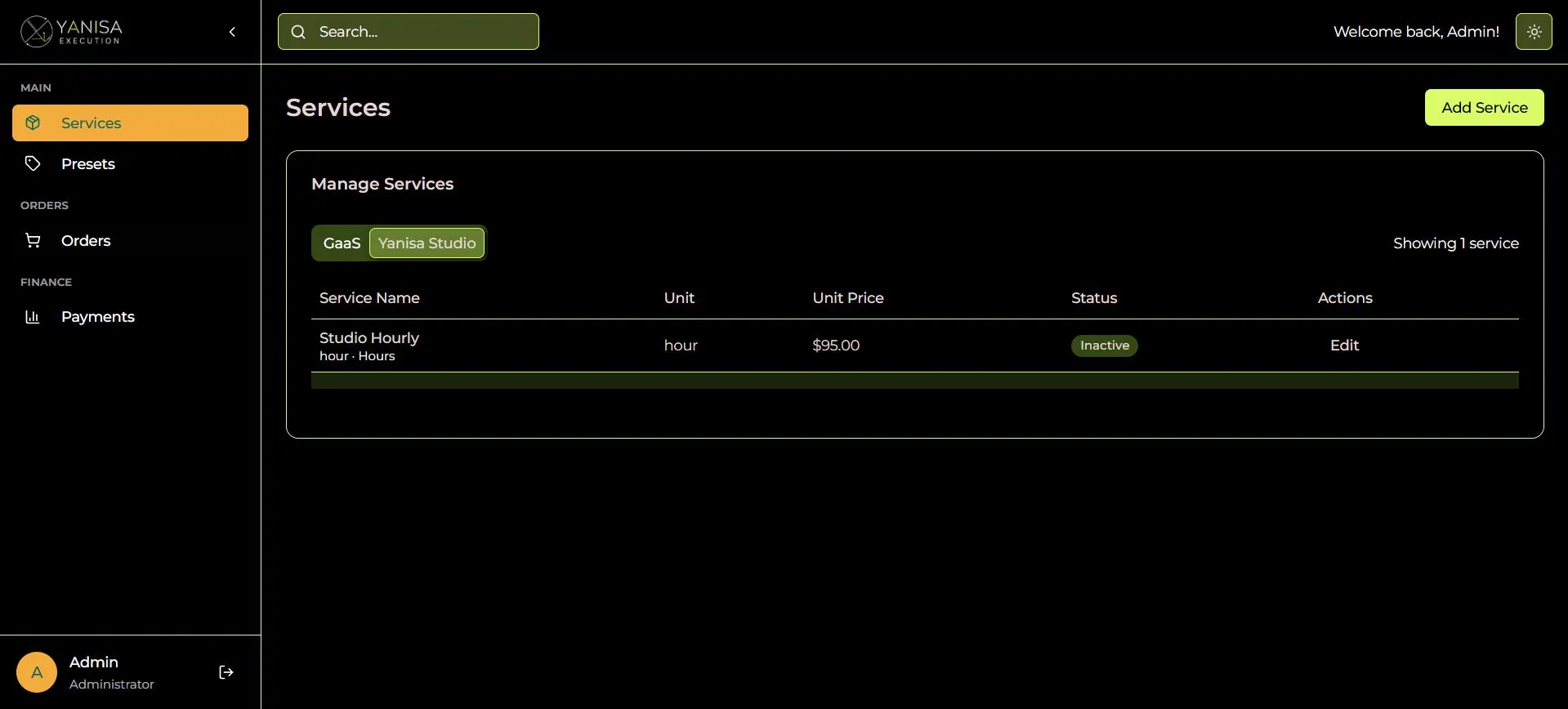Go to the Orders page
Viewport: 1568px width, 709px height.
click(x=86, y=241)
